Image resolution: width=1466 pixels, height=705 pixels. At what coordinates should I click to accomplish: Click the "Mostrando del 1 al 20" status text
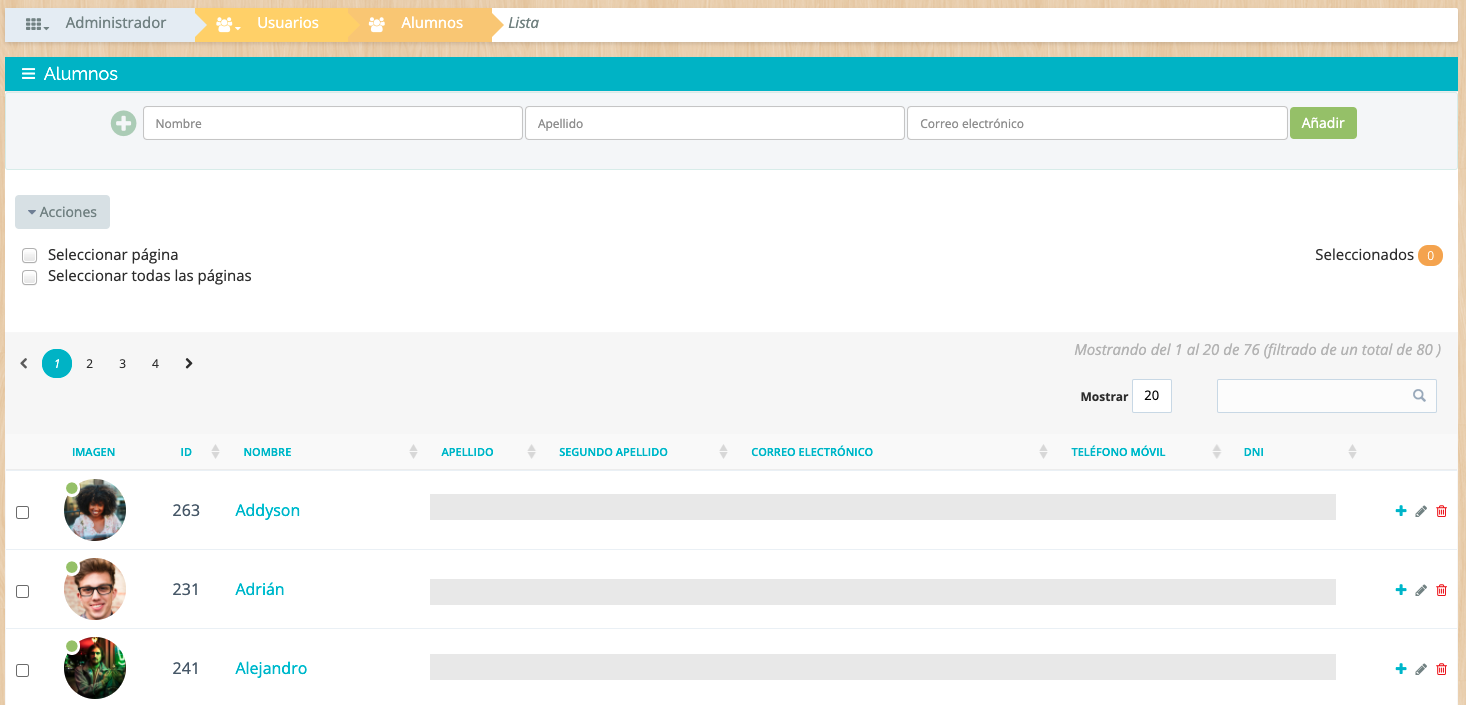coord(1258,350)
